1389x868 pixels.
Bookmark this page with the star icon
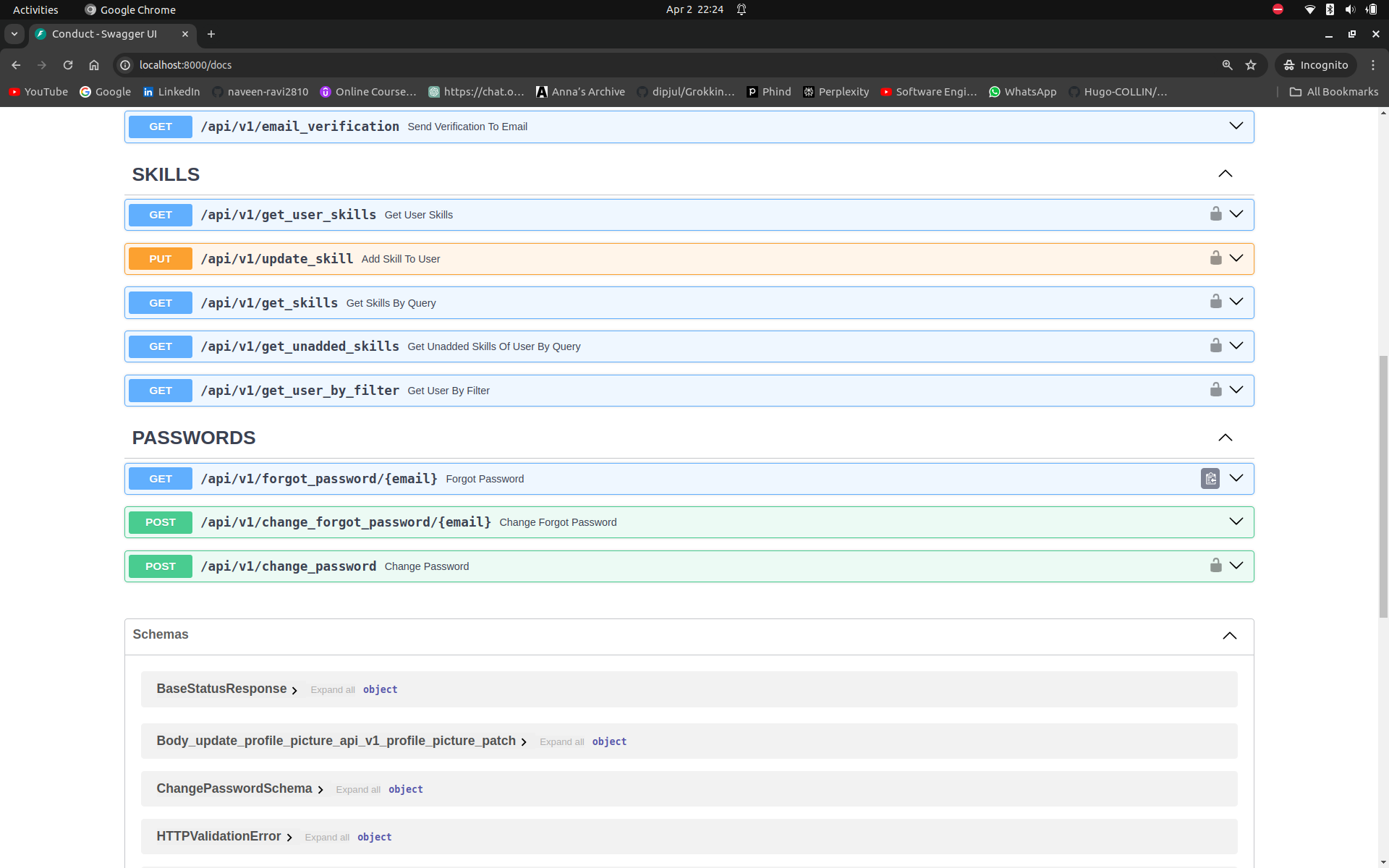click(1251, 65)
